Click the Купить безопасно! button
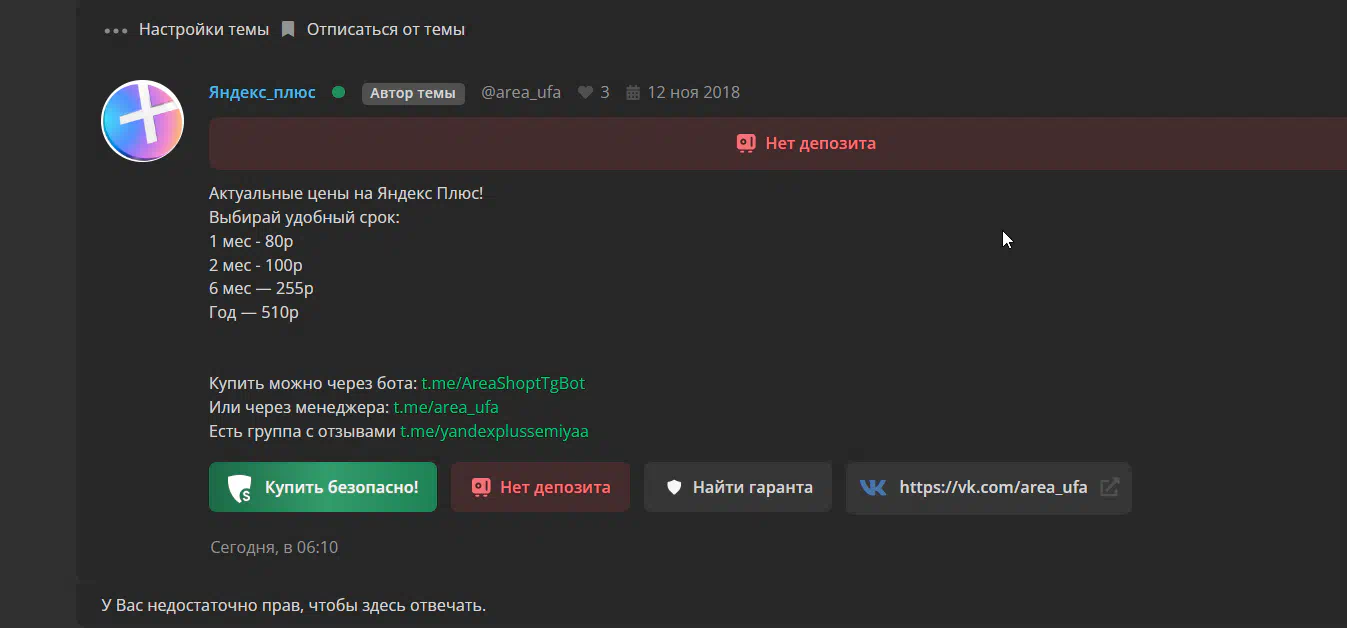Image resolution: width=1347 pixels, height=628 pixels. coord(323,487)
